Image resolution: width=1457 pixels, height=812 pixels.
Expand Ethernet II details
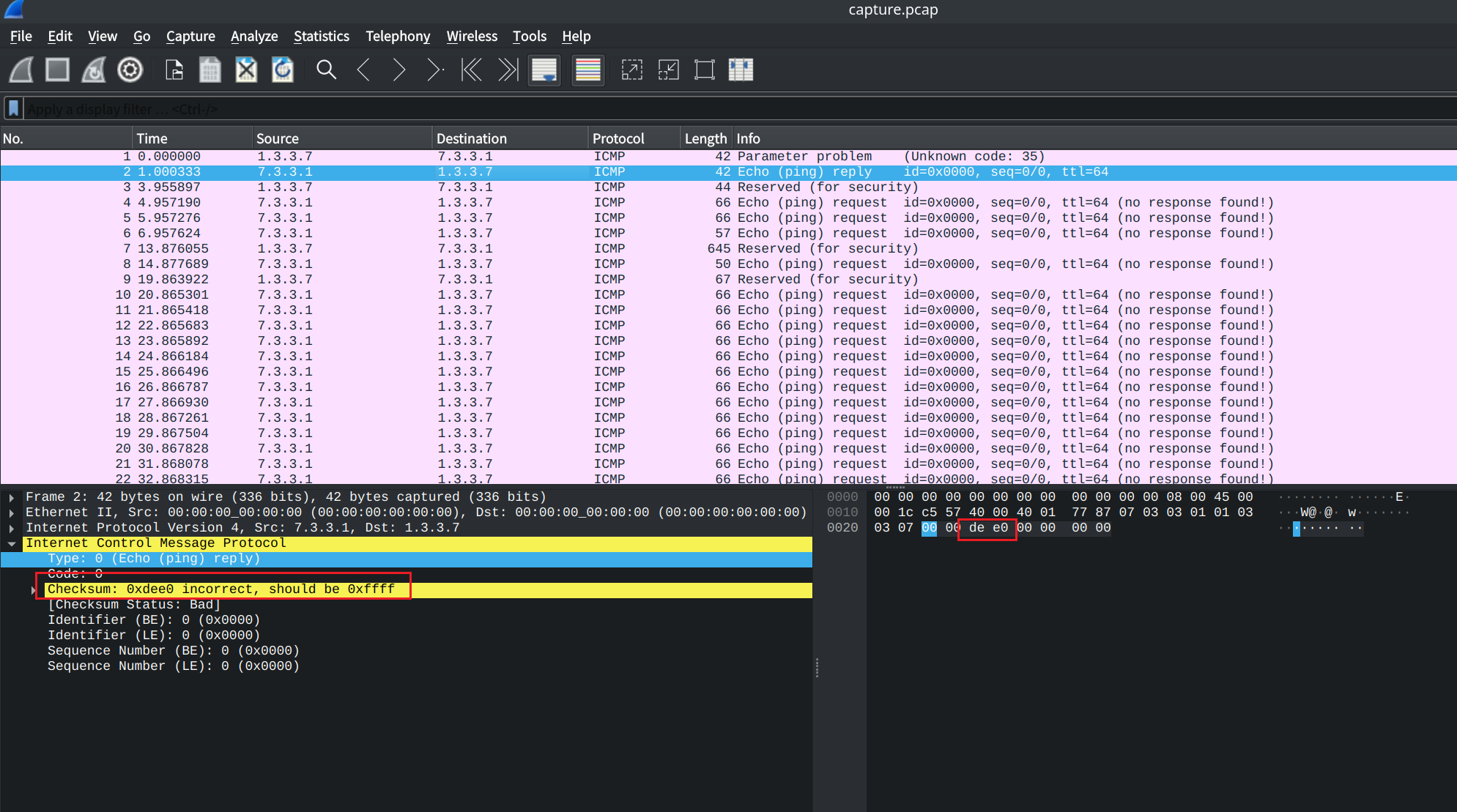click(12, 513)
